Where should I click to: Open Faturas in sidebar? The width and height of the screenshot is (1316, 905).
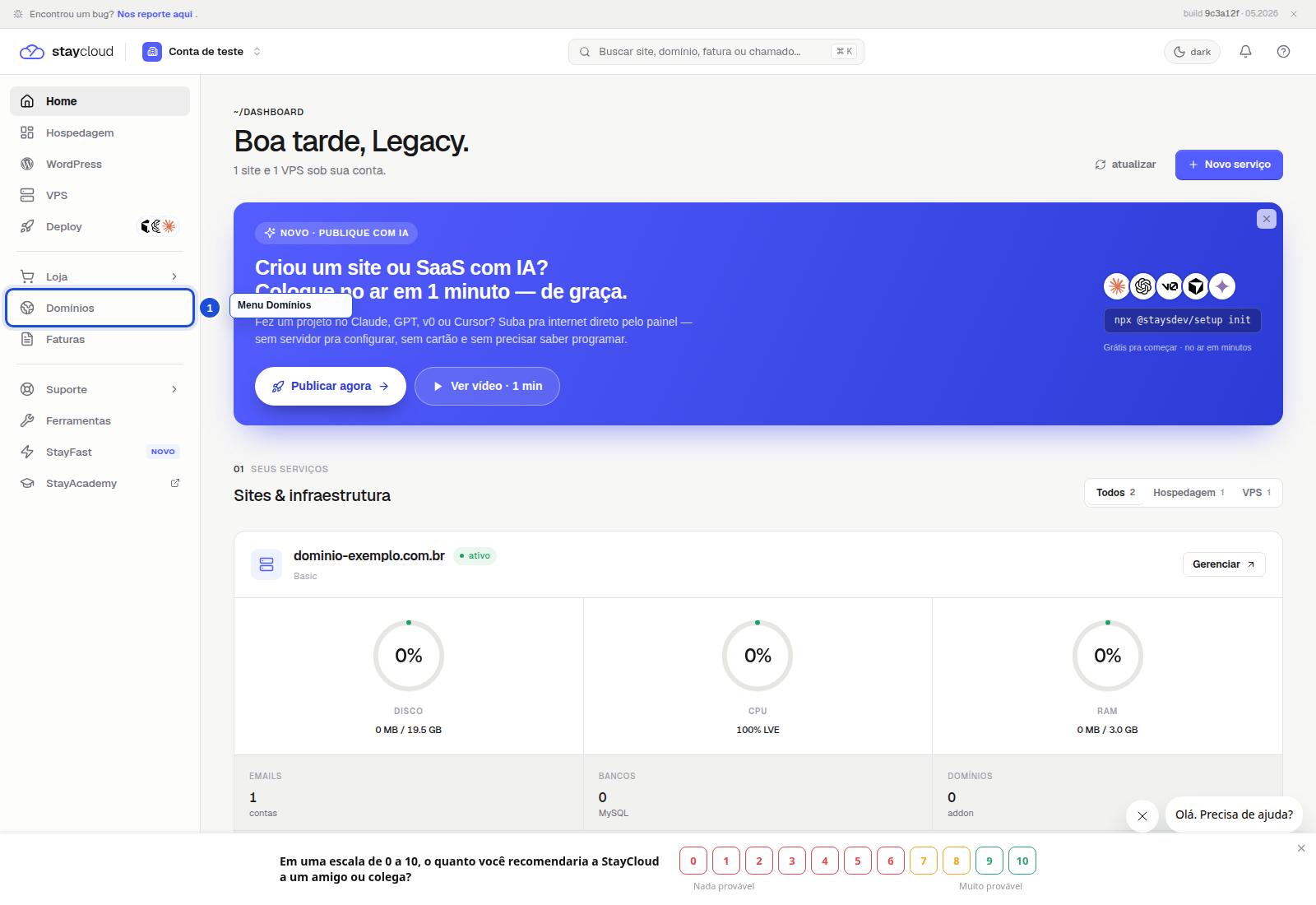[100, 339]
